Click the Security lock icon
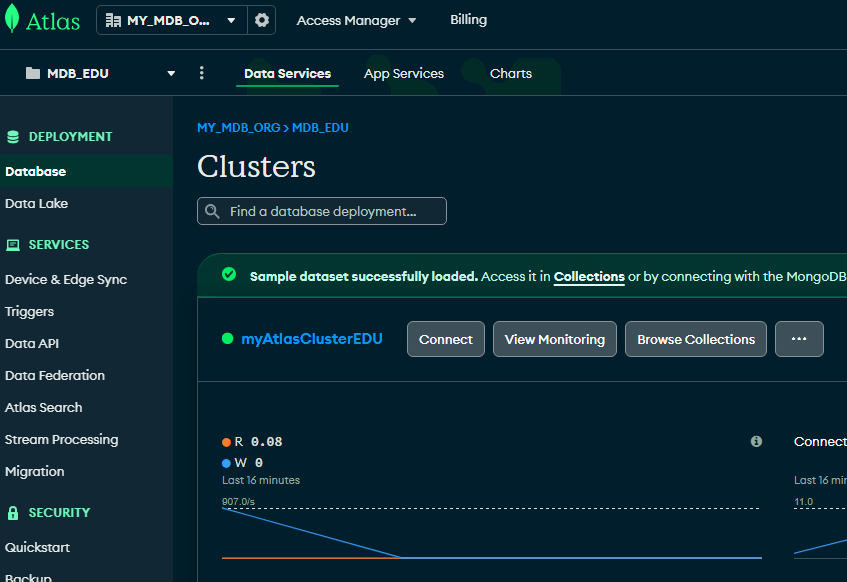 (13, 513)
